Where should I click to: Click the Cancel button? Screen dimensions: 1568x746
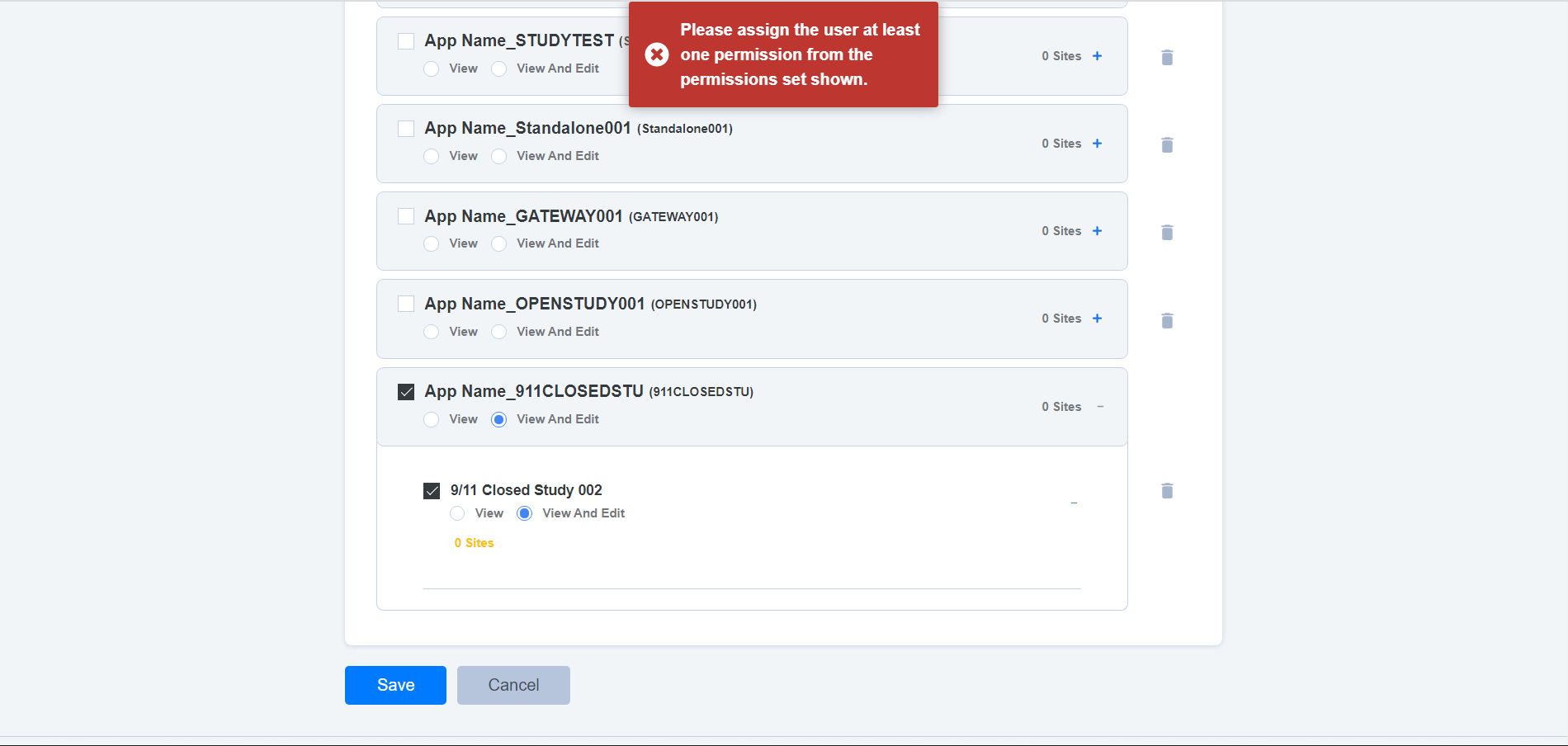[x=512, y=684]
